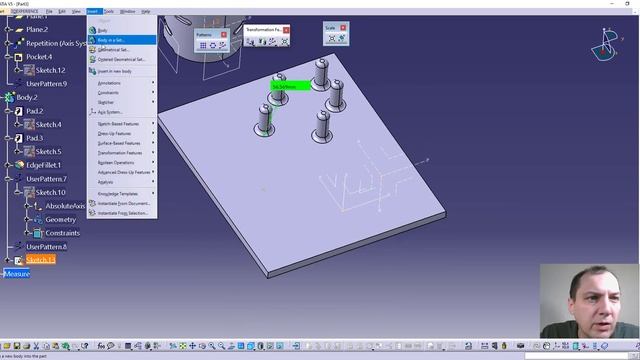Click the Scaling icon in the Scale toolbar
Screen dimensions: 640x360
point(332,38)
